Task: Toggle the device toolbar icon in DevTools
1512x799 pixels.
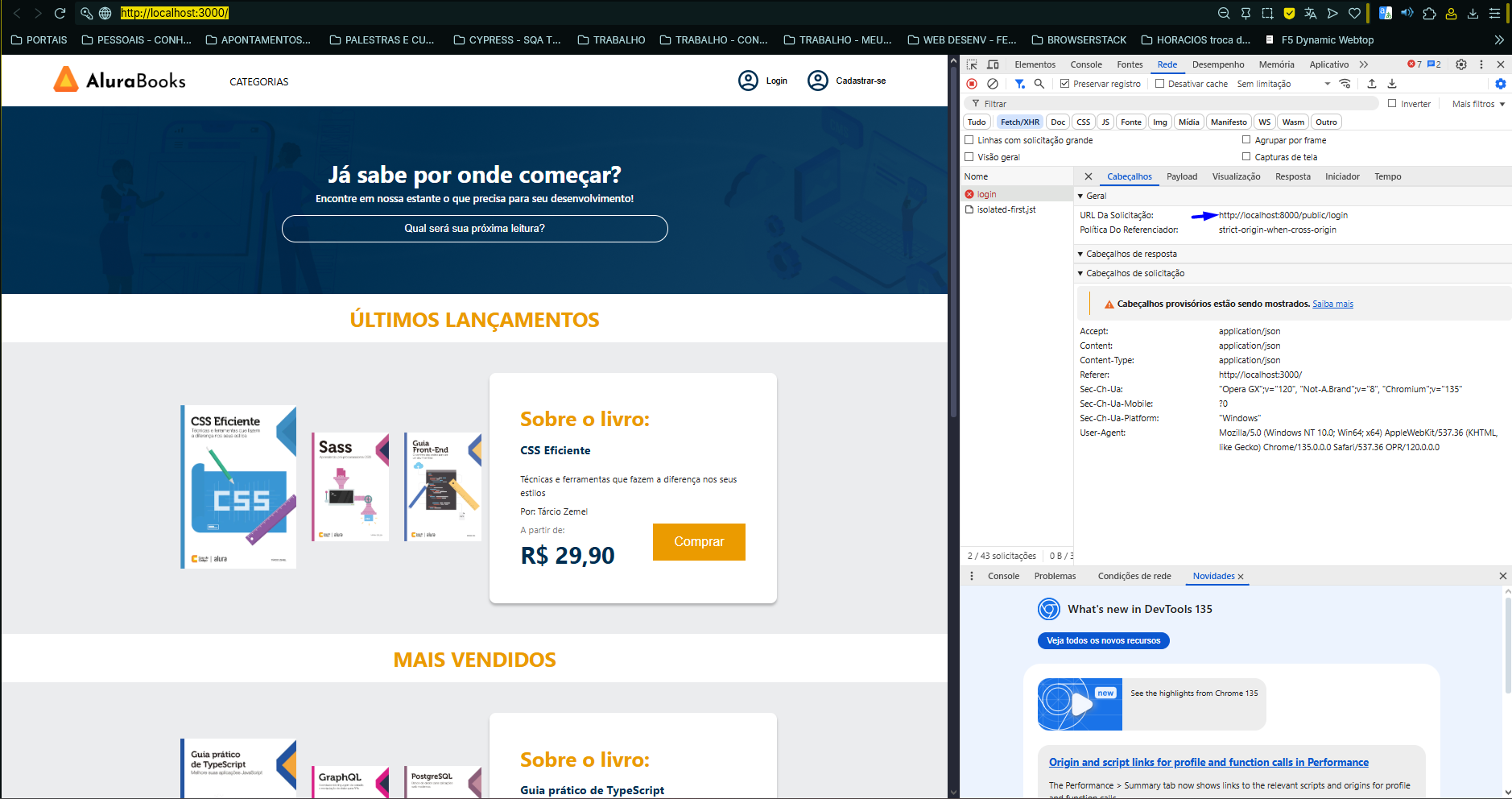Action: (x=994, y=64)
